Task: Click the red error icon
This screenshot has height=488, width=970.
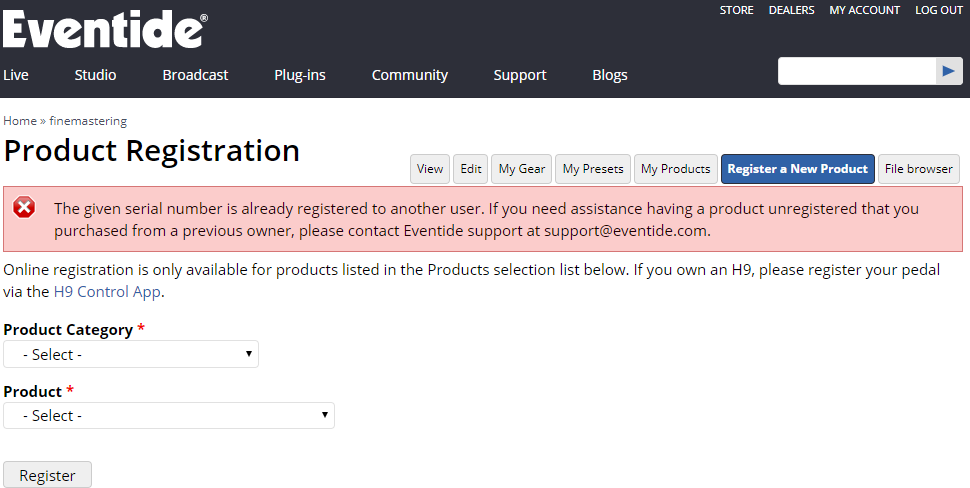Action: coord(24,208)
